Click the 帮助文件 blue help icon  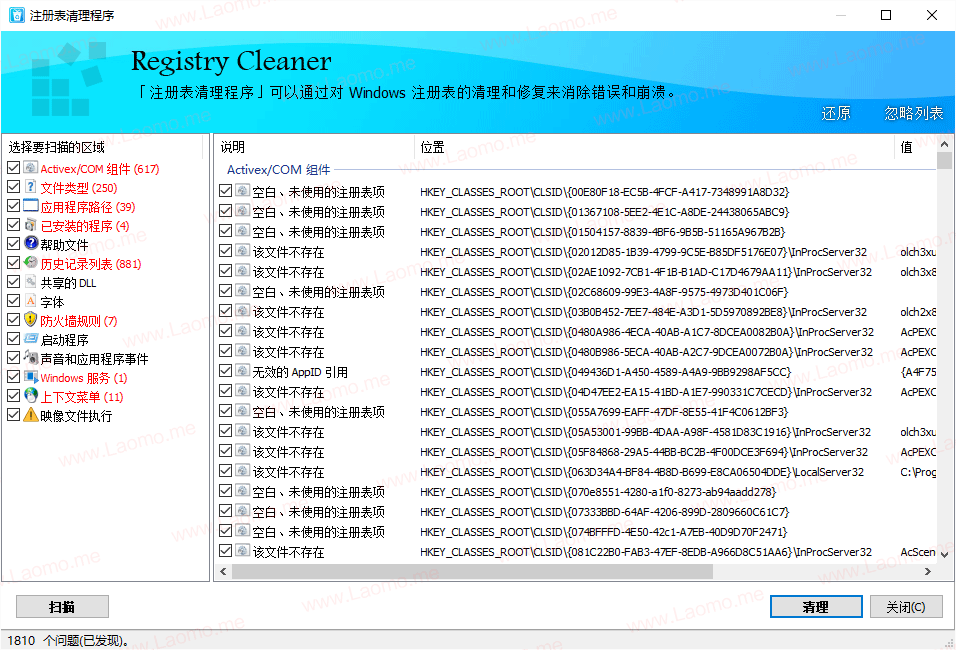[30, 243]
